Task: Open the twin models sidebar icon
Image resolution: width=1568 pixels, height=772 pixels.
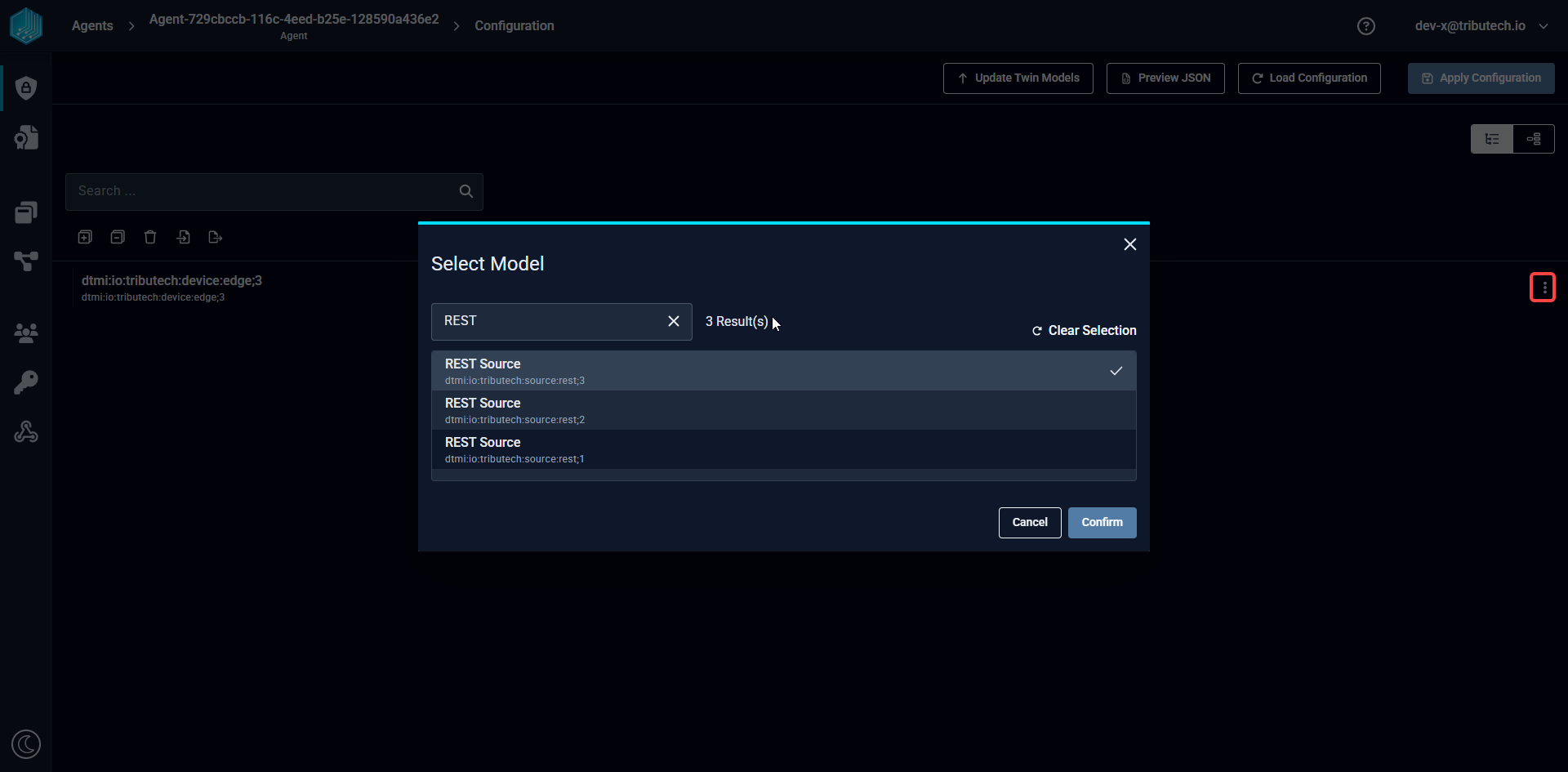Action: (26, 137)
